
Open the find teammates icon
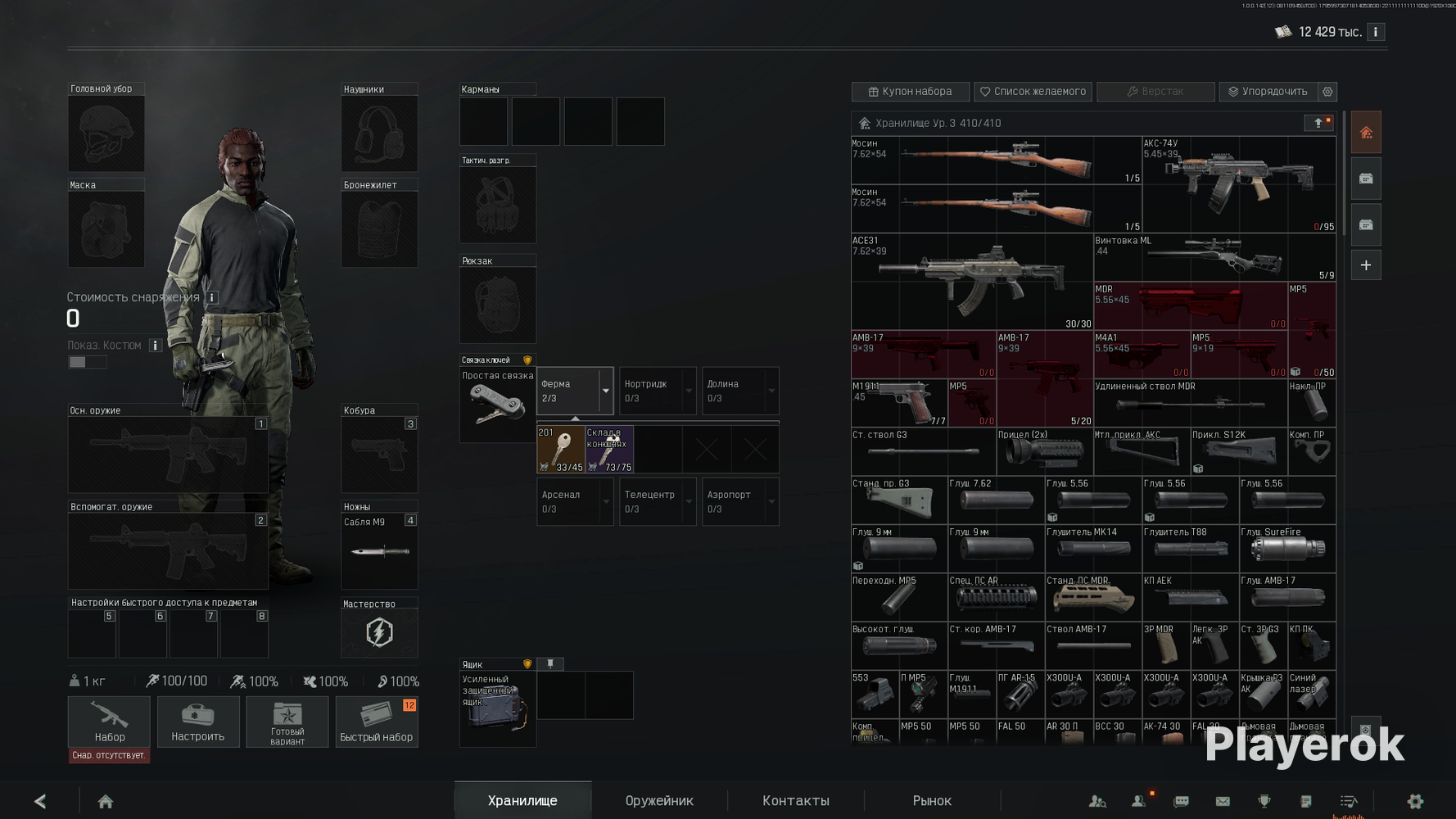(x=1097, y=801)
